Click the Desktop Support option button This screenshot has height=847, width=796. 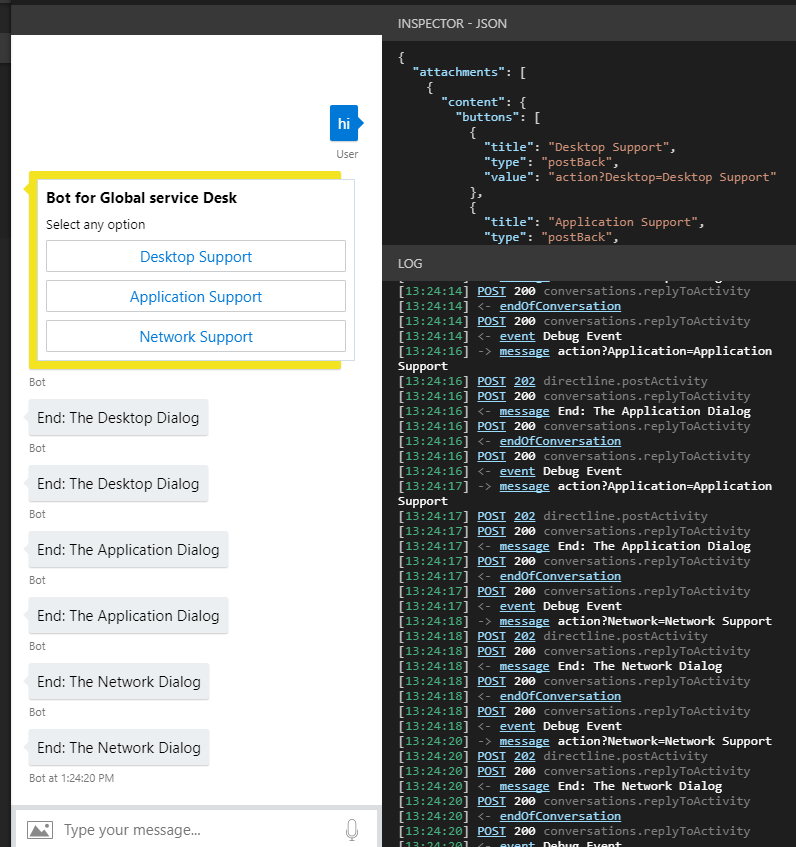tap(195, 256)
